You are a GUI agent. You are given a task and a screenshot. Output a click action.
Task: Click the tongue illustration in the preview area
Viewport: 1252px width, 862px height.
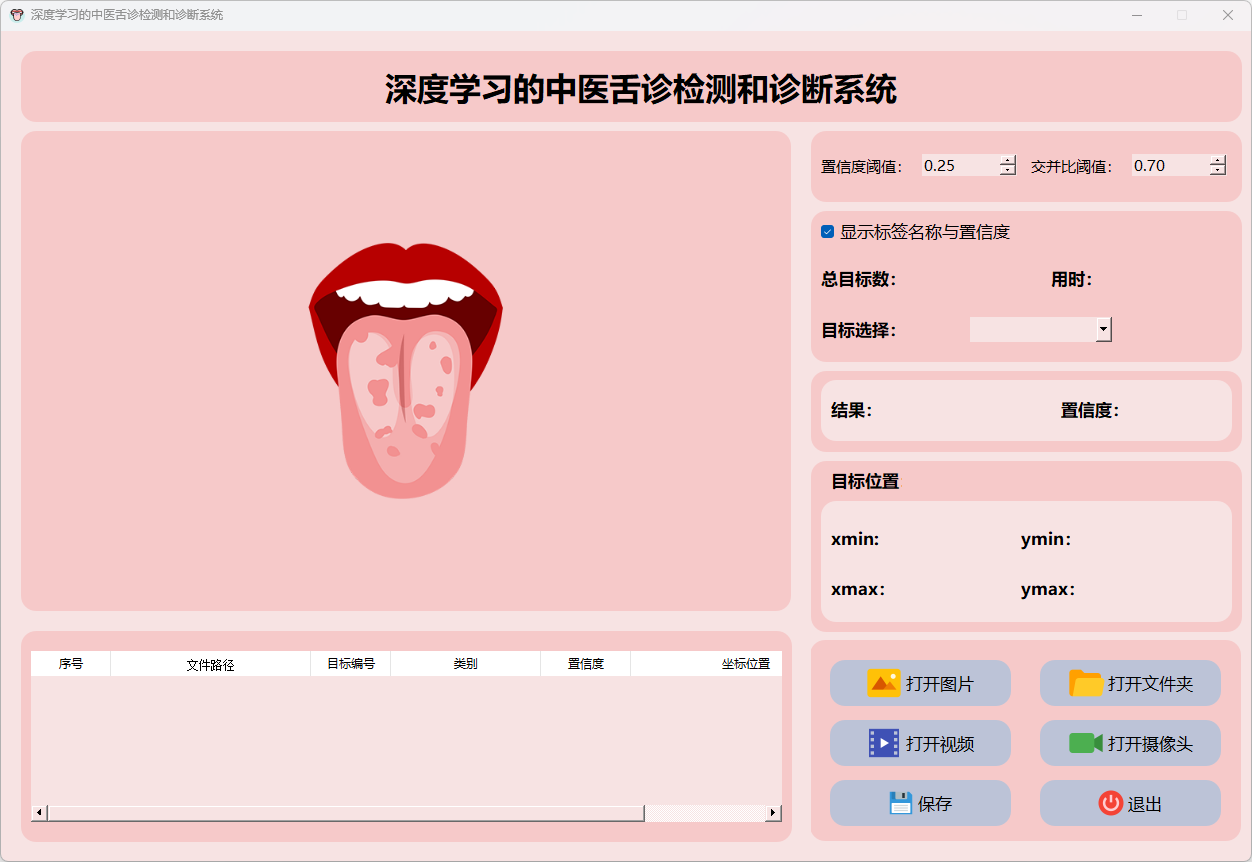tap(405, 370)
